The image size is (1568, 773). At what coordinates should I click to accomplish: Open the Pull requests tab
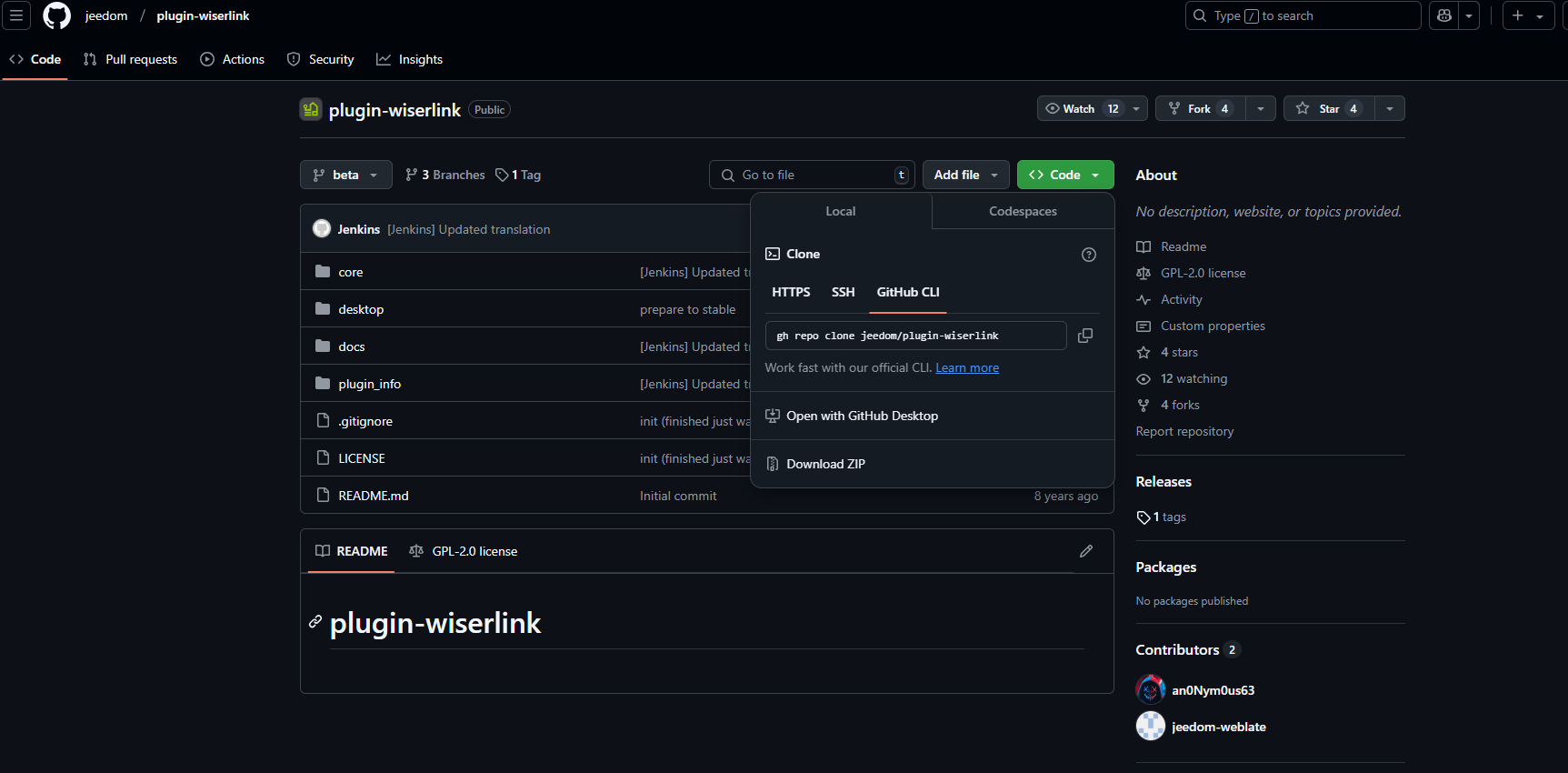[x=130, y=59]
